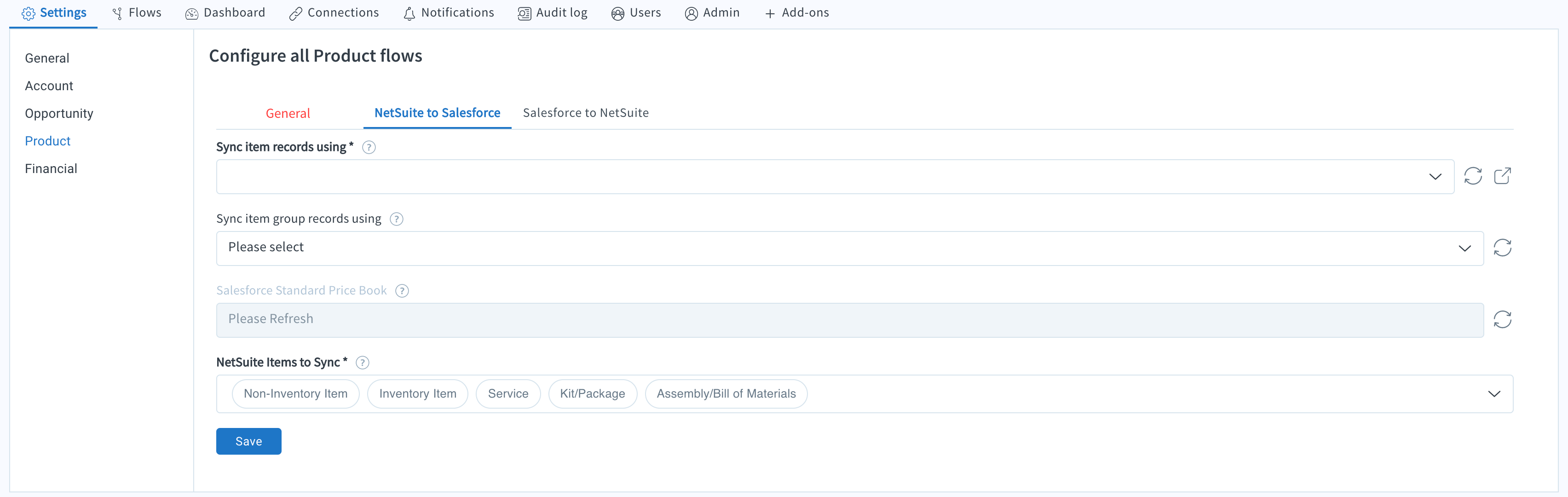This screenshot has width=1568, height=497.
Task: Show help for Sync item records using
Action: (x=369, y=147)
